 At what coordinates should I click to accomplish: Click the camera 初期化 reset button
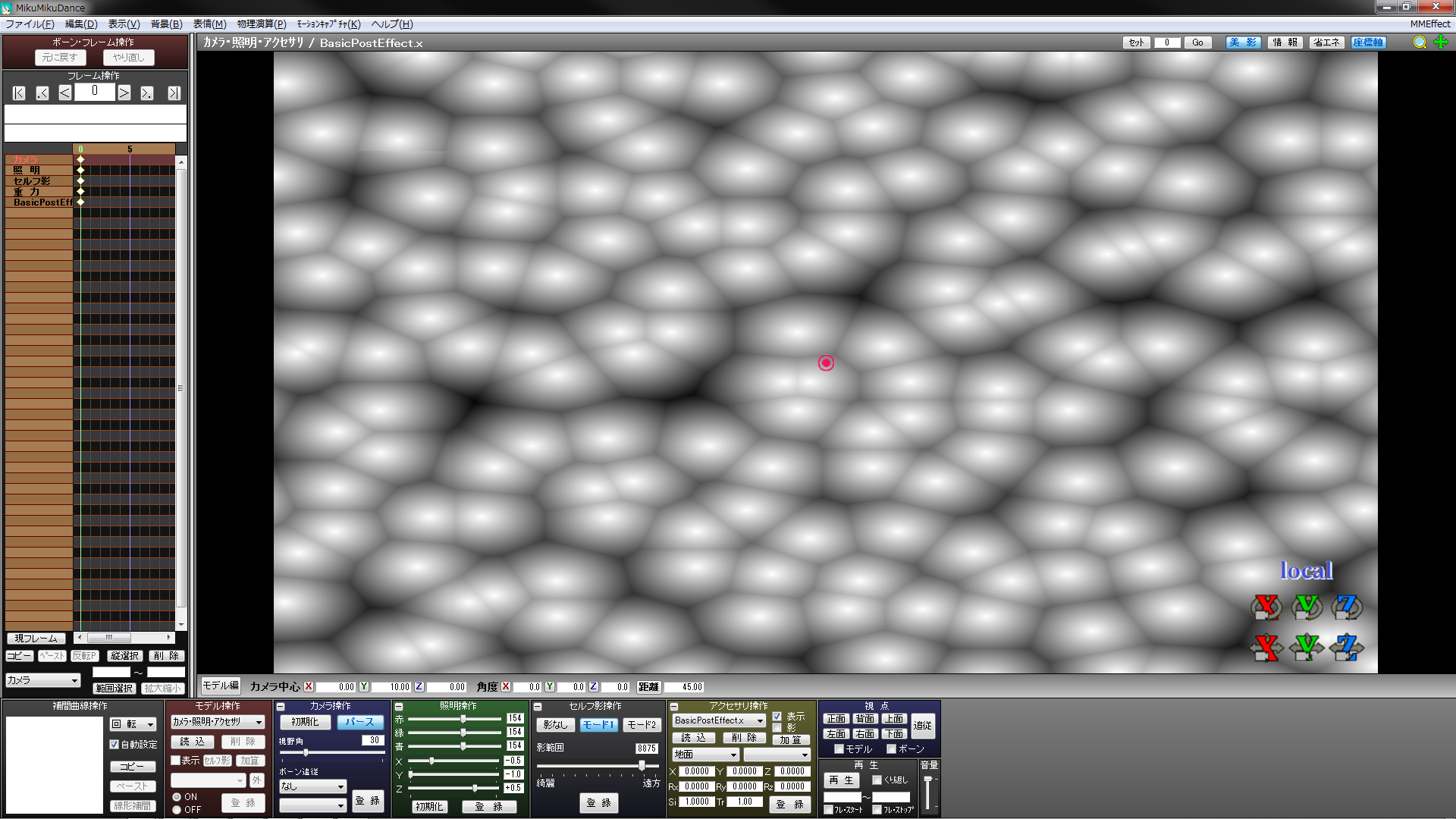coord(305,722)
